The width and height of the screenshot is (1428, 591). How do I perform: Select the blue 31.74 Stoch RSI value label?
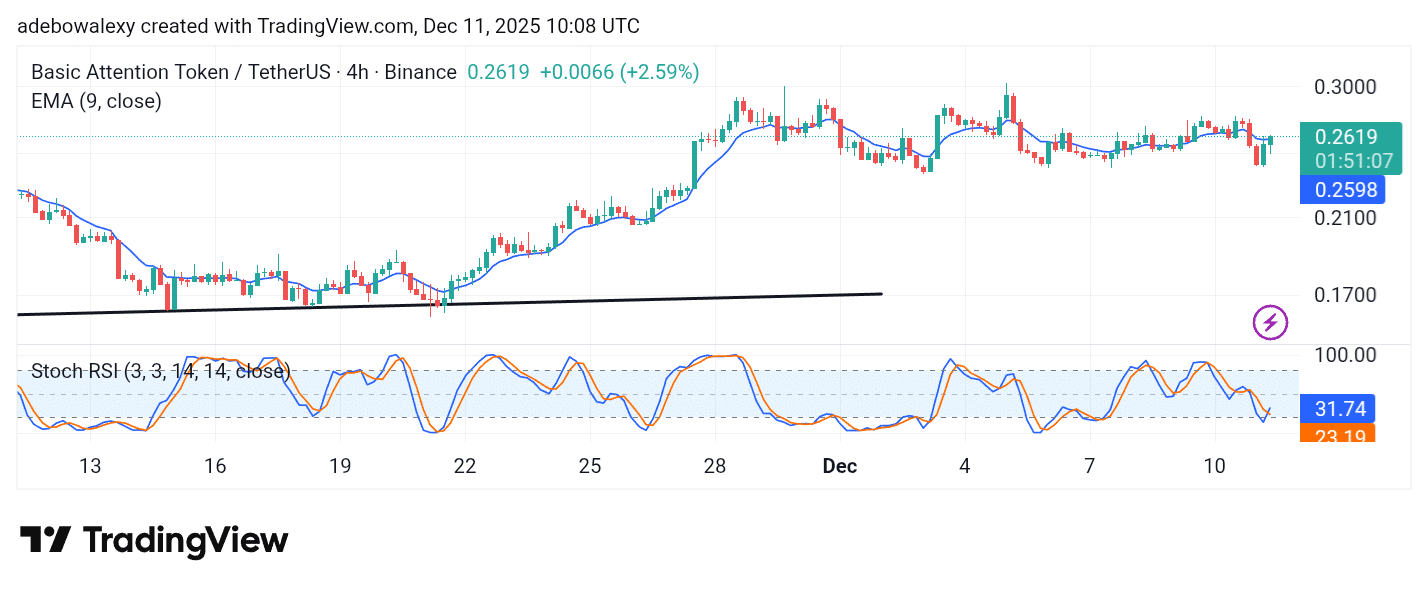pyautogui.click(x=1340, y=408)
